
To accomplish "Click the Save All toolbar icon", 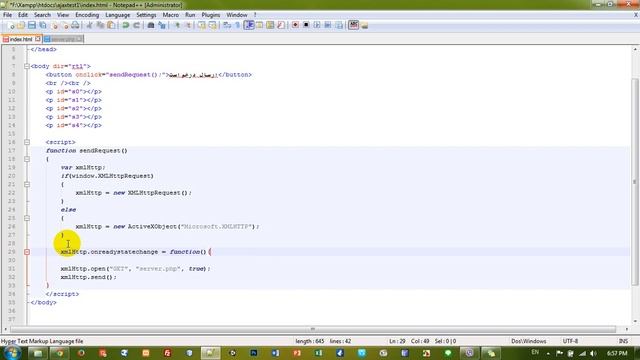I will coord(42,25).
